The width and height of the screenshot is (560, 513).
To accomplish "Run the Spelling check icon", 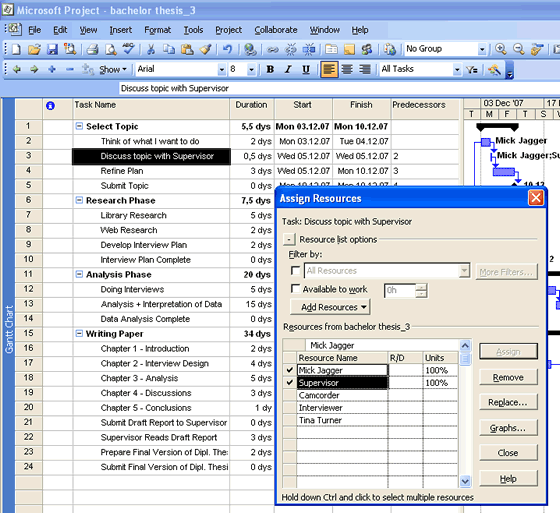I will (x=129, y=48).
